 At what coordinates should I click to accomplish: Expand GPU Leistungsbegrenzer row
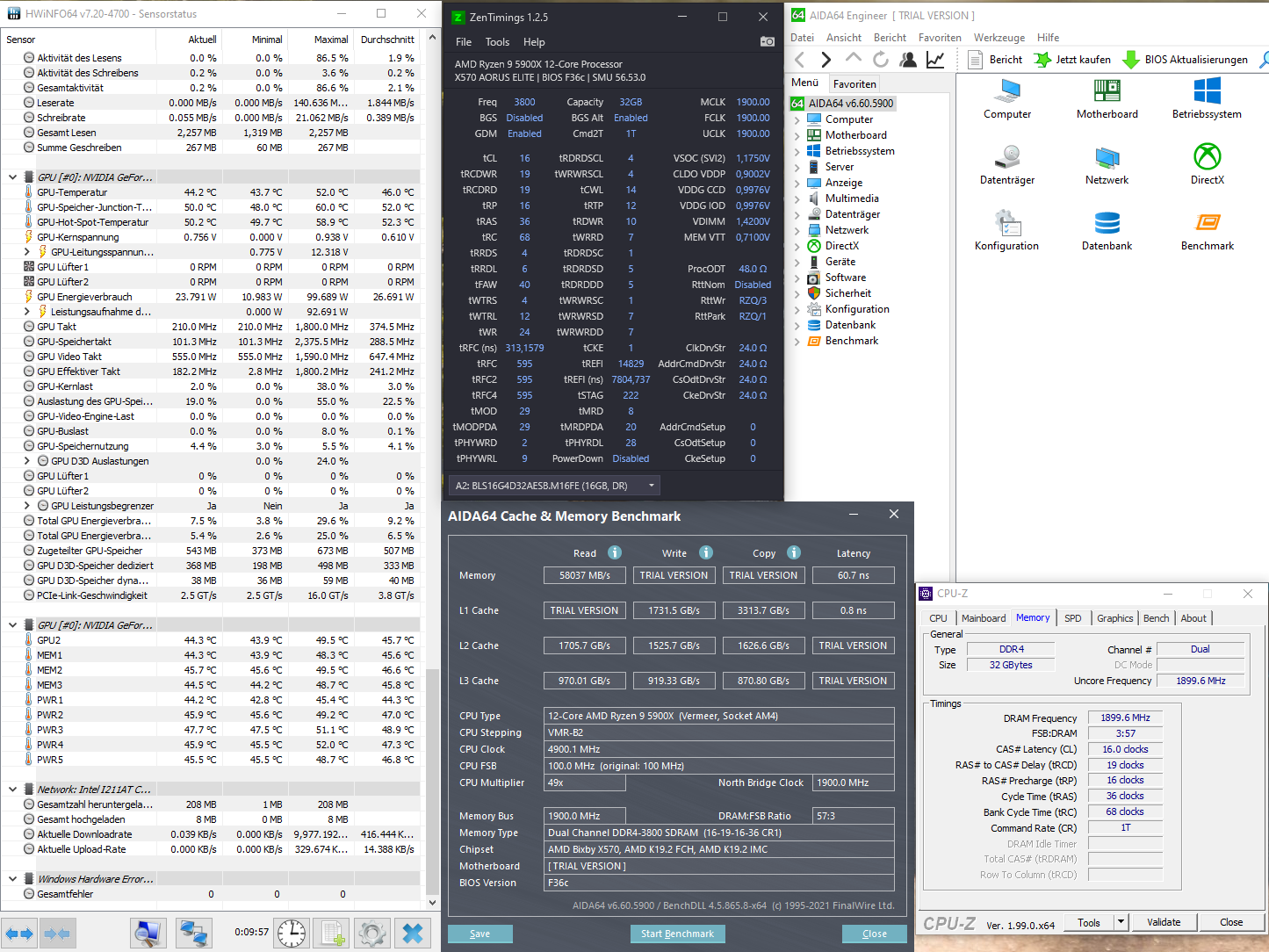(27, 506)
